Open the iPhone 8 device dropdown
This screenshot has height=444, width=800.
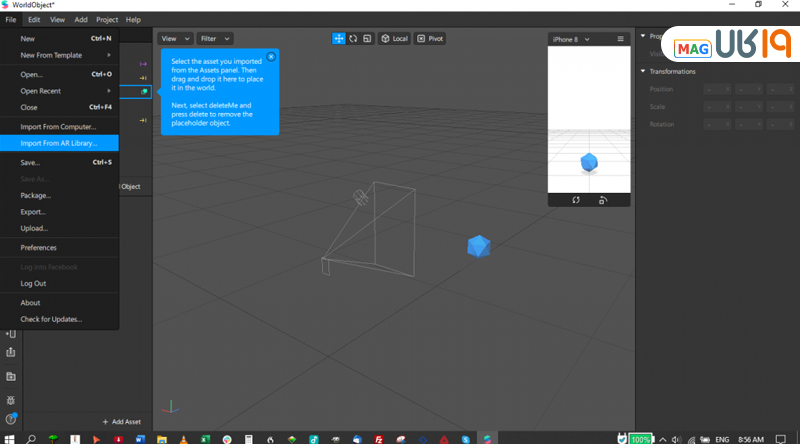[x=571, y=39]
